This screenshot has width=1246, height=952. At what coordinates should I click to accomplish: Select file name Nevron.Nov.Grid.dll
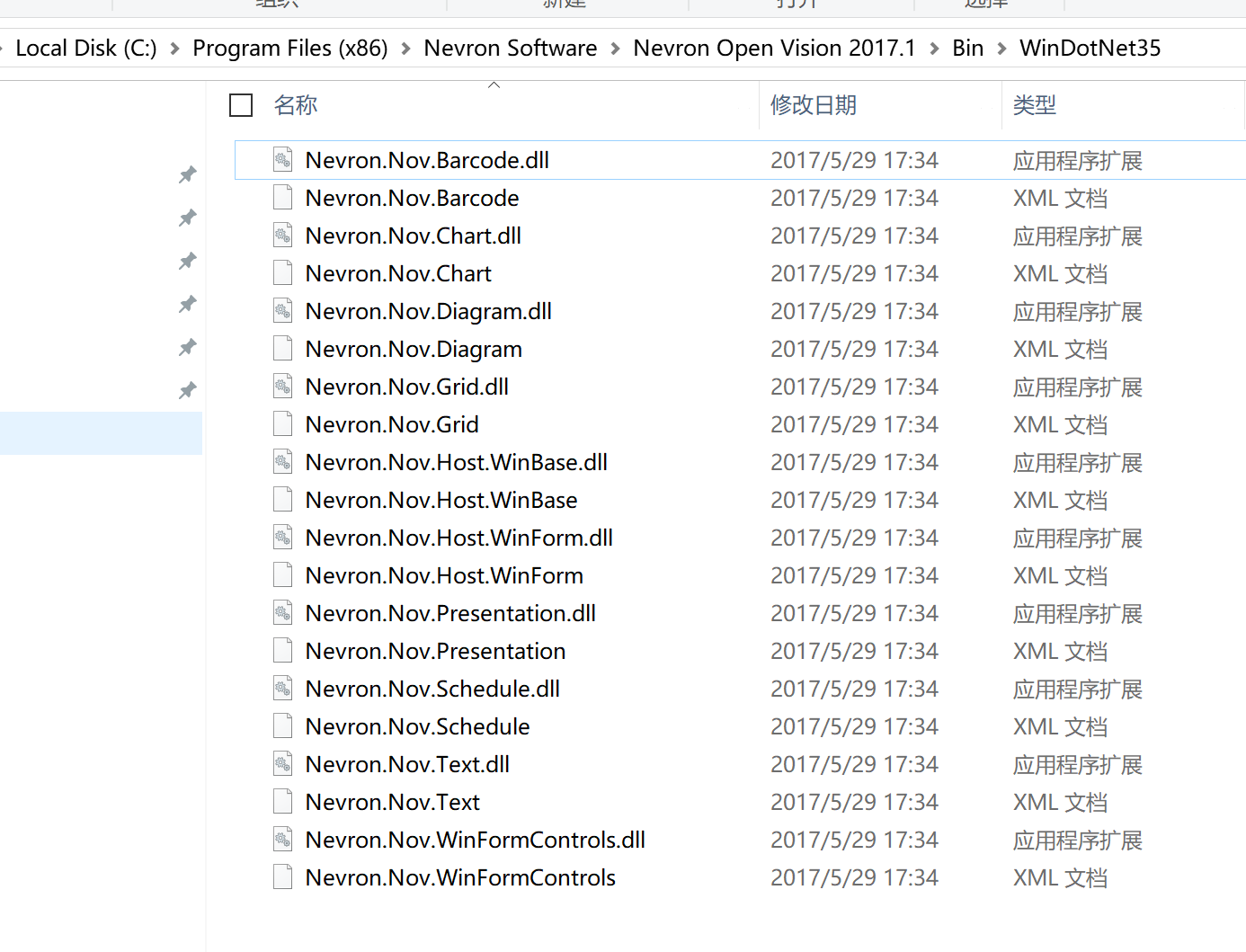point(407,387)
